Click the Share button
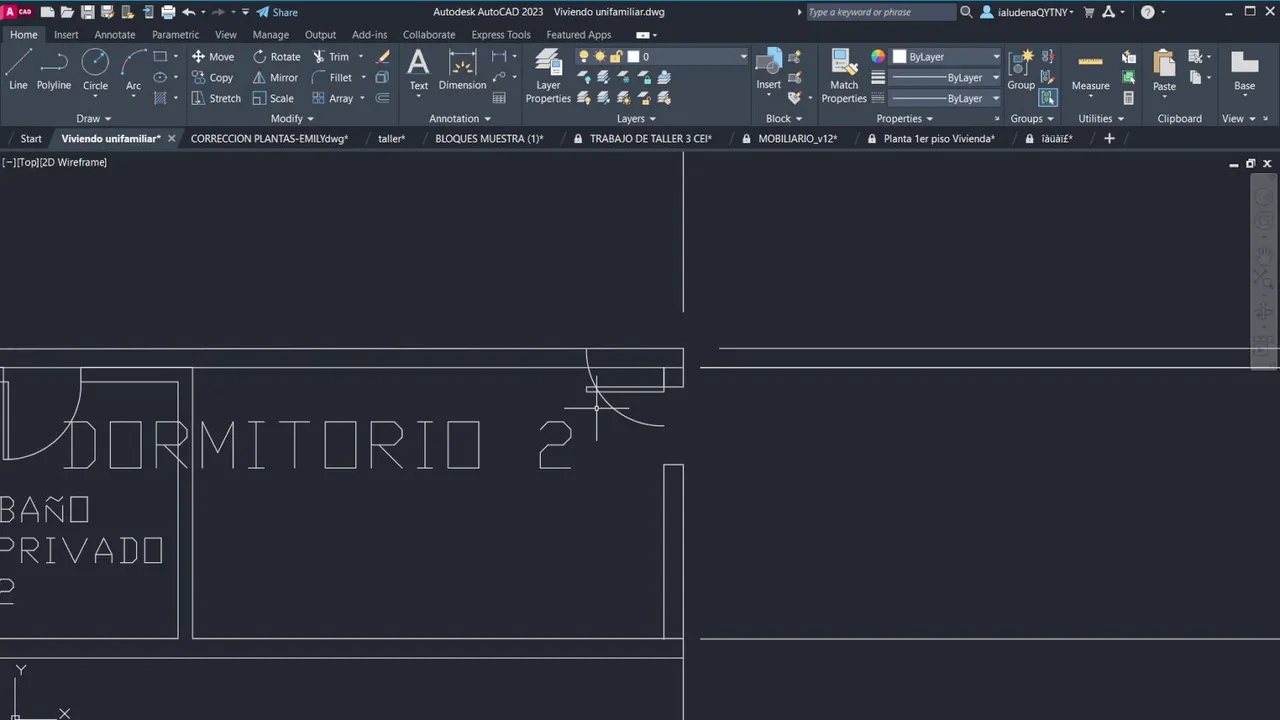Screen dimensions: 1280x720 277,12
